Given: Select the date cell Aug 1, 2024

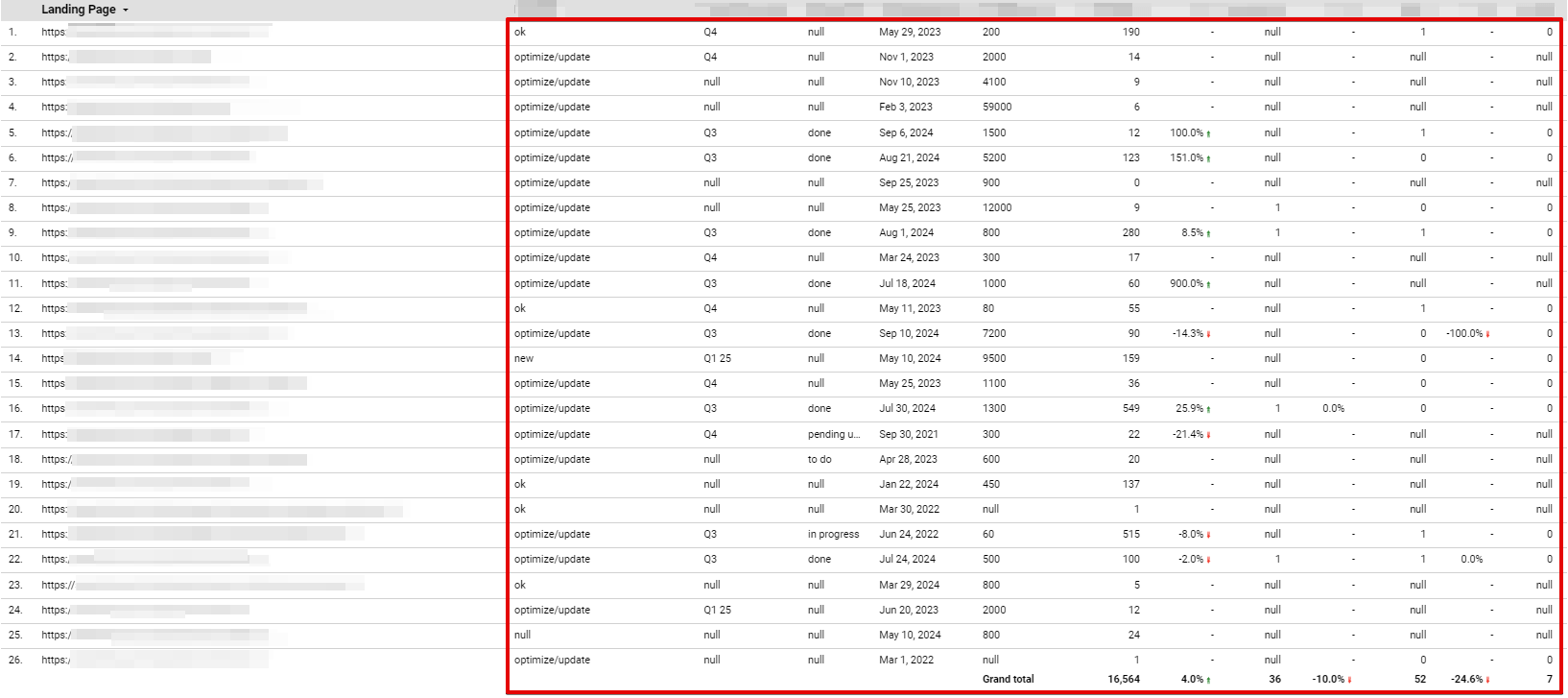Looking at the screenshot, I should [906, 232].
